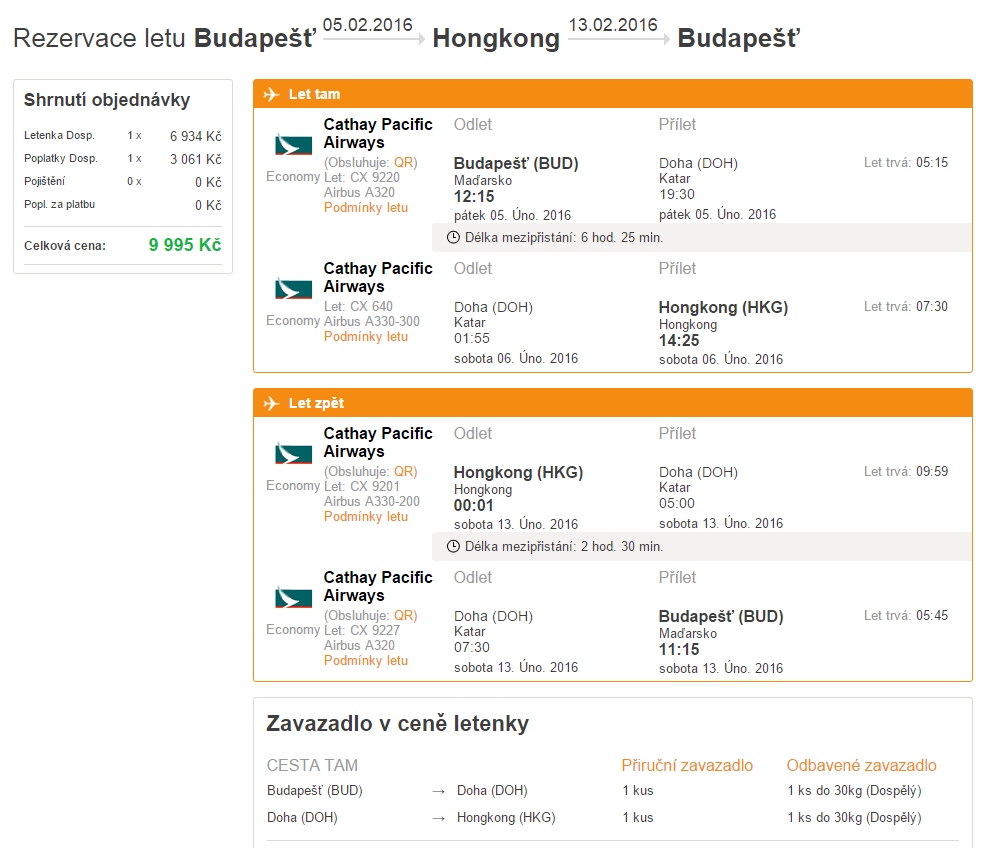
Task: Click Cathay Pacific logo for flight CX 640
Action: click(x=293, y=288)
